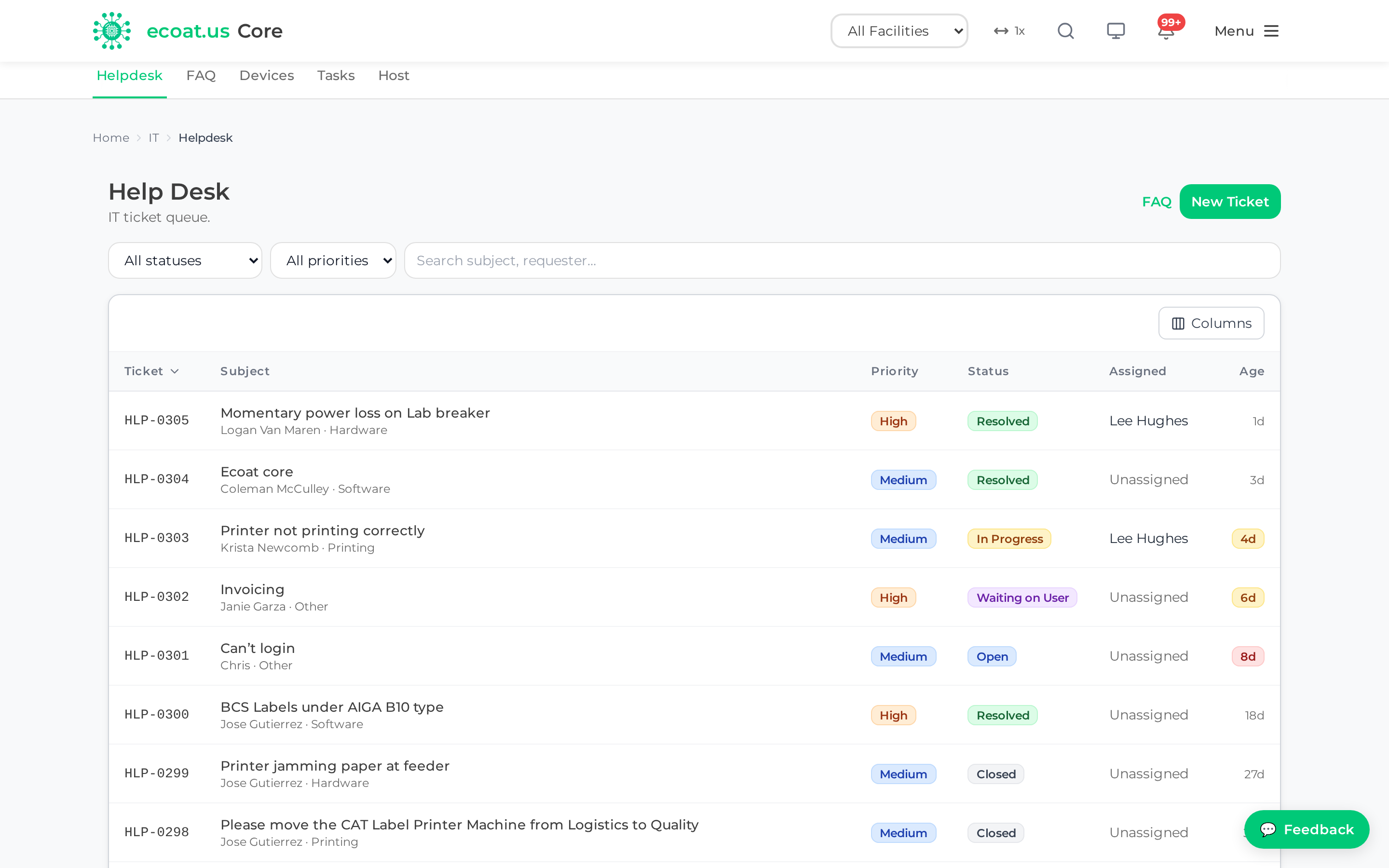Open the Devices tab

267,76
